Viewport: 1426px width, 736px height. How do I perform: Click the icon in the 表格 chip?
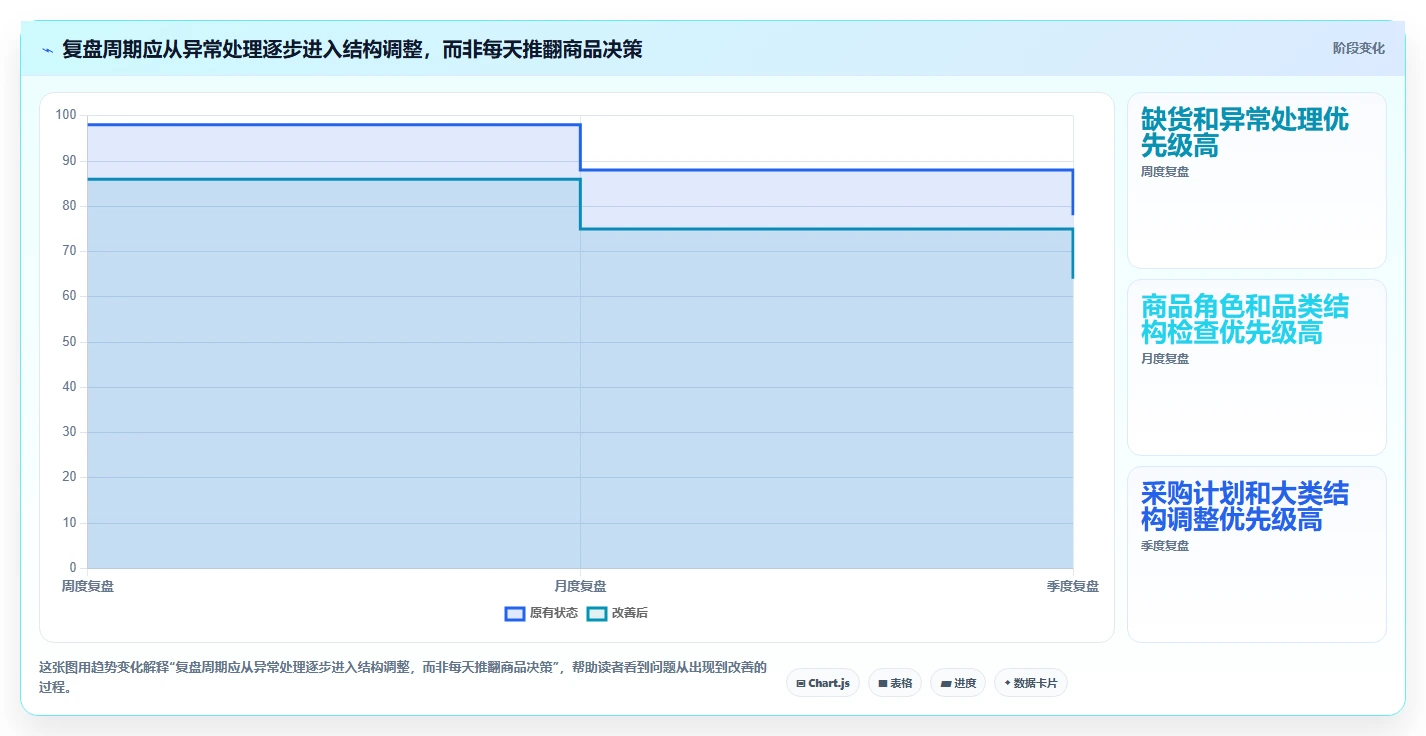tap(883, 684)
